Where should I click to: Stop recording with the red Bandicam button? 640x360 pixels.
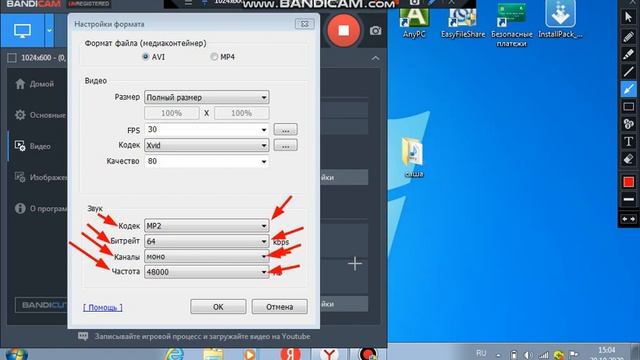pos(343,30)
